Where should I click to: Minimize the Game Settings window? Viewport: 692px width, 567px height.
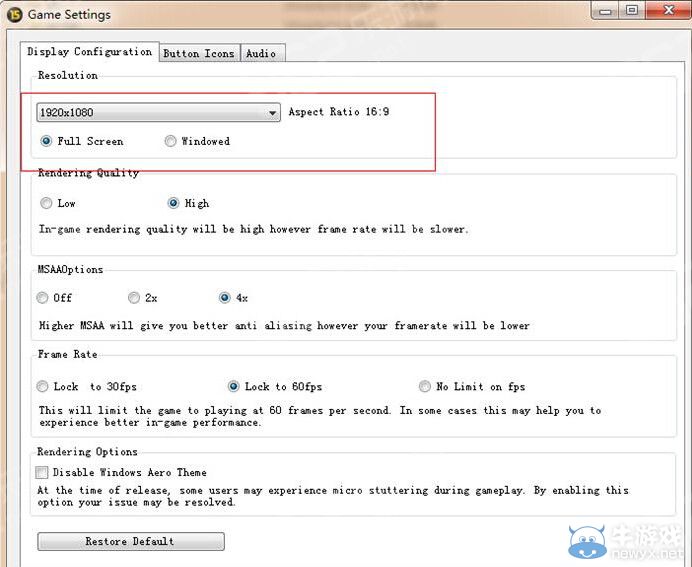[x=606, y=11]
